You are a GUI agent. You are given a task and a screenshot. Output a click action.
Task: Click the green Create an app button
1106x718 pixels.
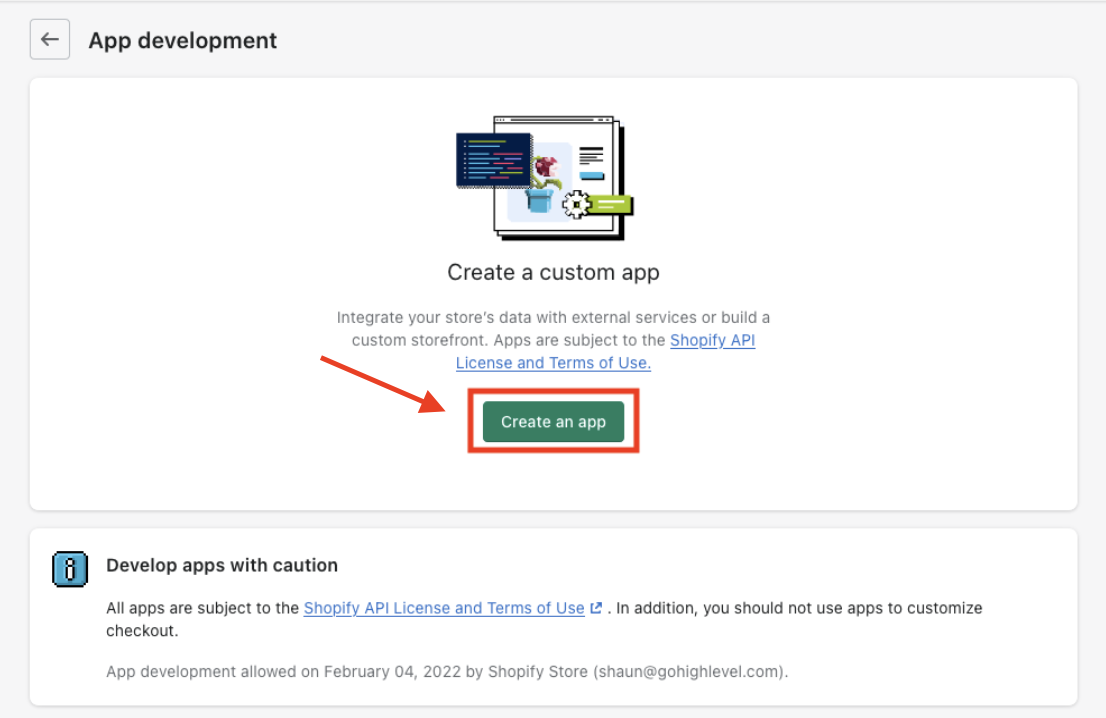coord(553,422)
